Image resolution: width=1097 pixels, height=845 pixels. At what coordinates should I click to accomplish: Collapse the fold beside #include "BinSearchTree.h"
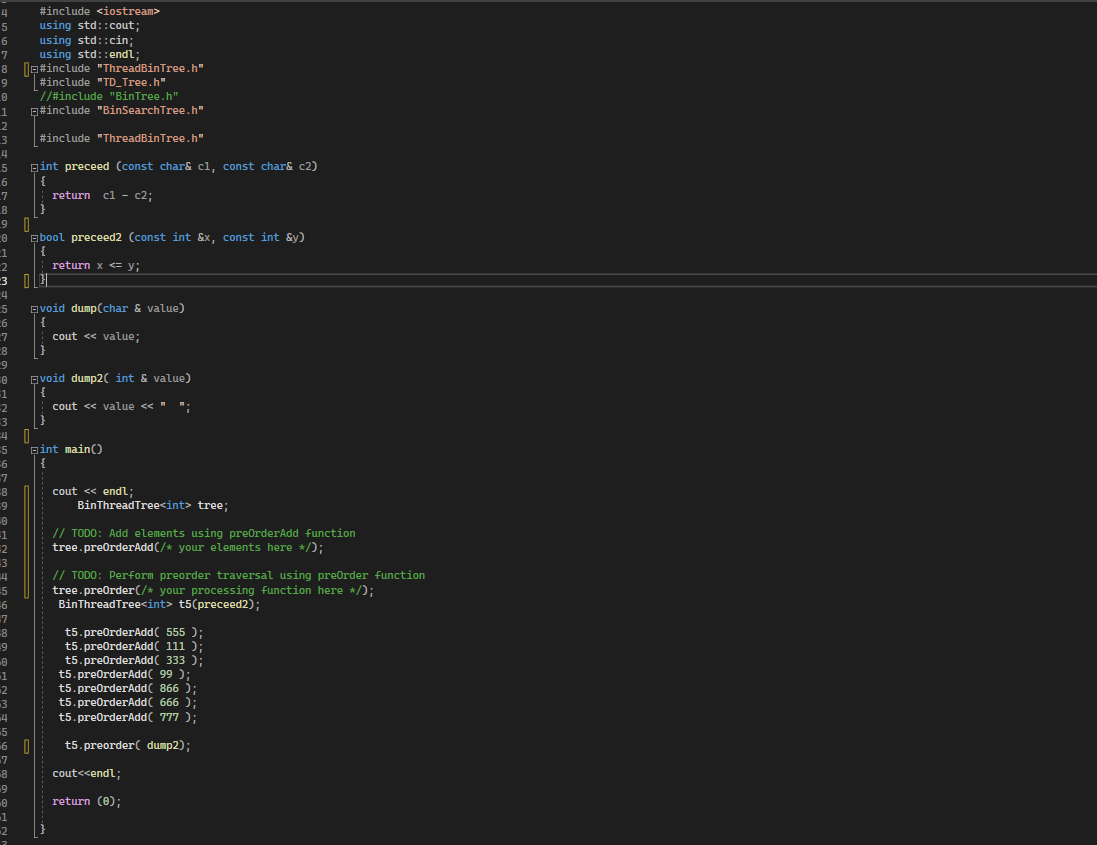[34, 111]
